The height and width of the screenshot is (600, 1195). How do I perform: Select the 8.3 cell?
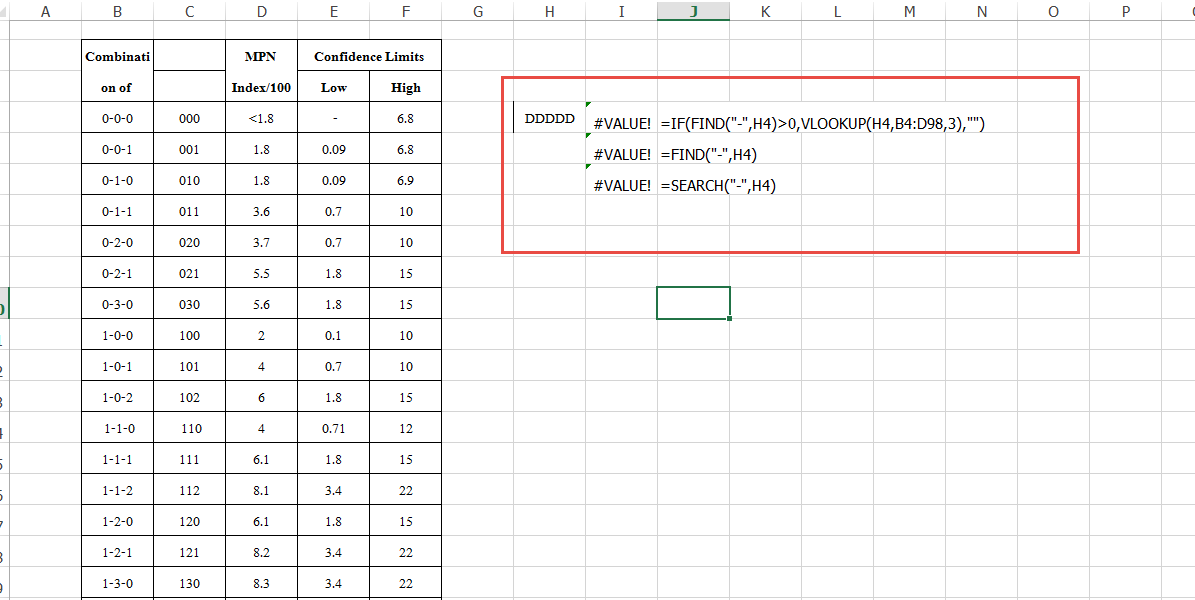coord(261,583)
